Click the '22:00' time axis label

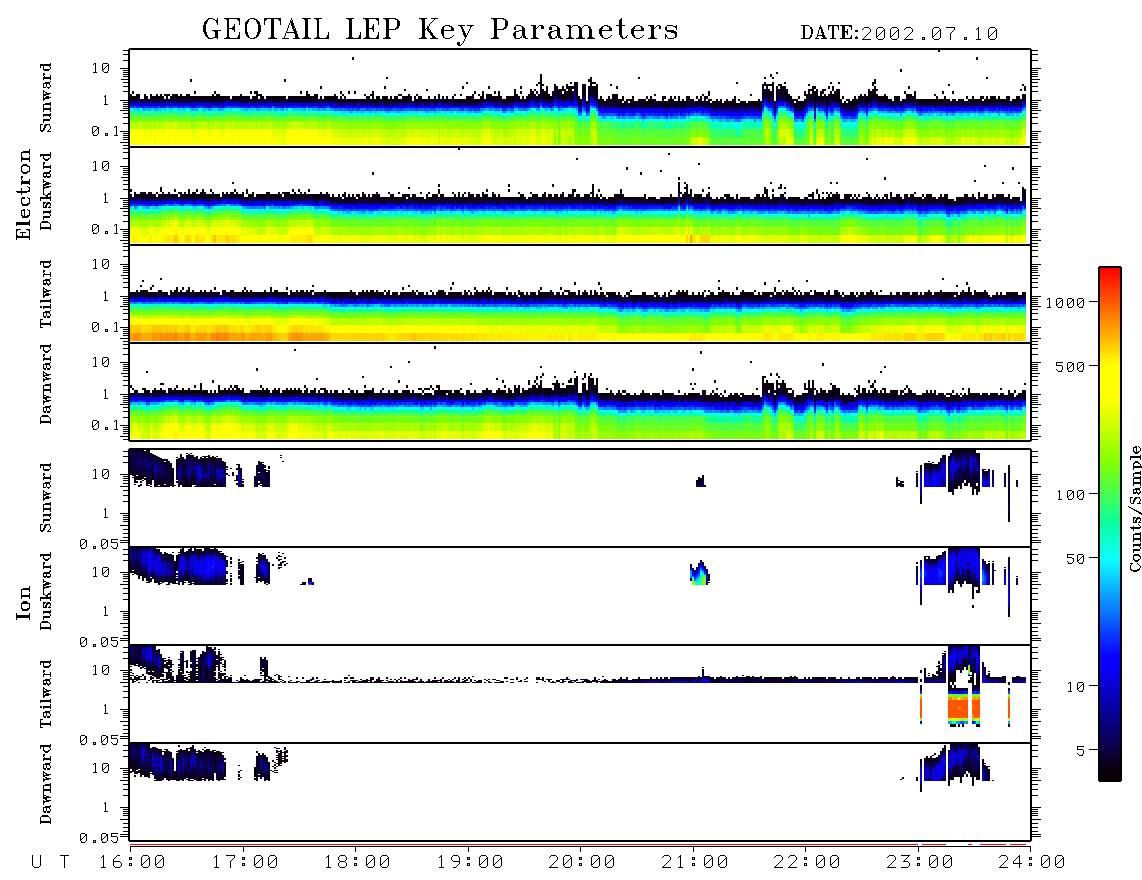click(806, 863)
